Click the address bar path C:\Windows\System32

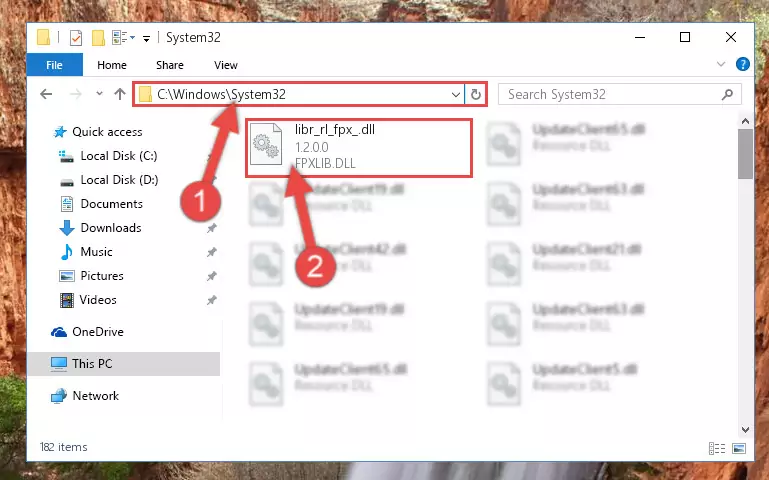221,94
